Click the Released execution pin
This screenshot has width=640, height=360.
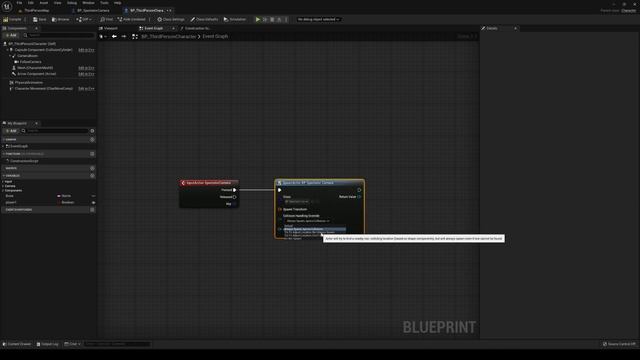pyautogui.click(x=234, y=197)
